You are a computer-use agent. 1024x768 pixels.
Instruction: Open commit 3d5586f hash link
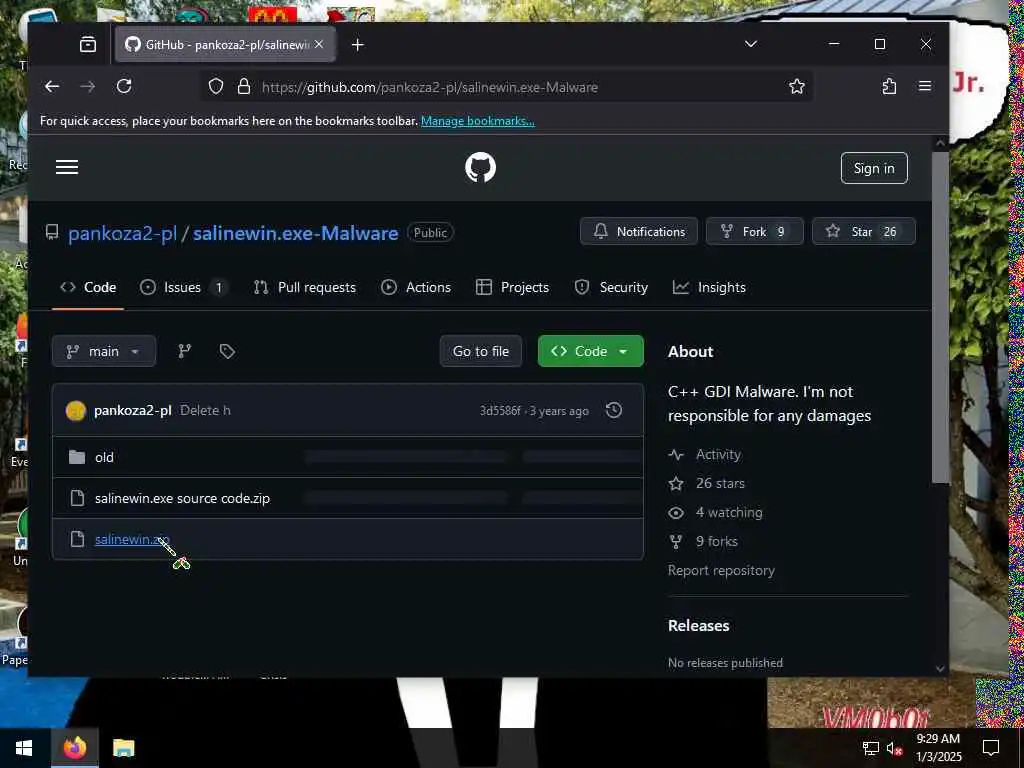click(x=500, y=411)
